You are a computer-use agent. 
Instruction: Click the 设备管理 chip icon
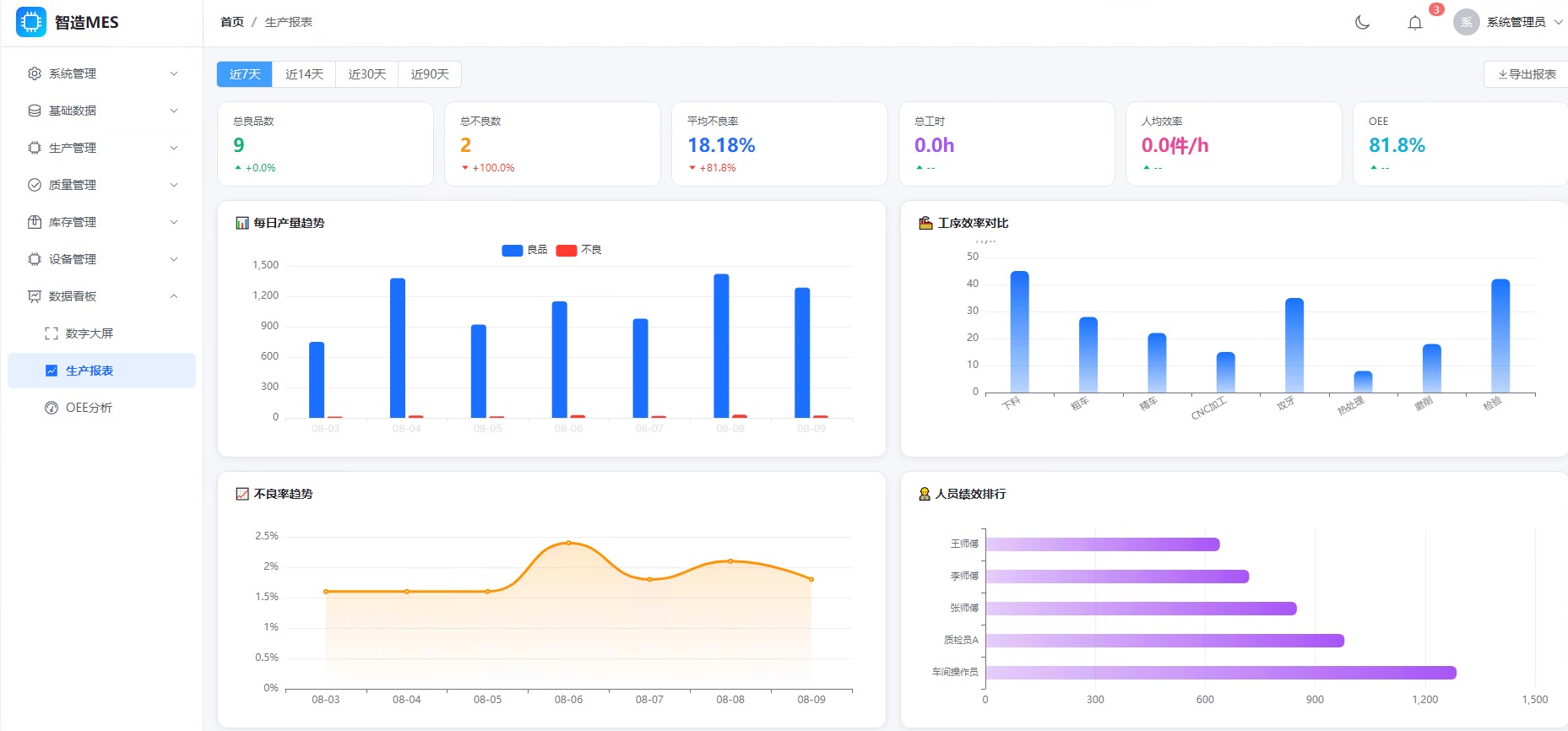[x=35, y=259]
